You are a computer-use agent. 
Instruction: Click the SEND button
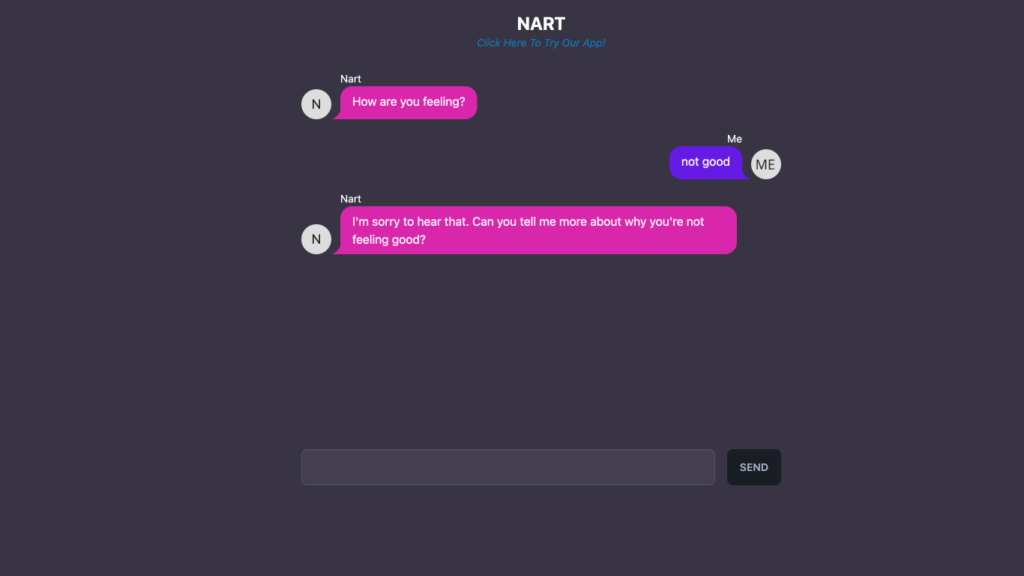click(x=754, y=467)
